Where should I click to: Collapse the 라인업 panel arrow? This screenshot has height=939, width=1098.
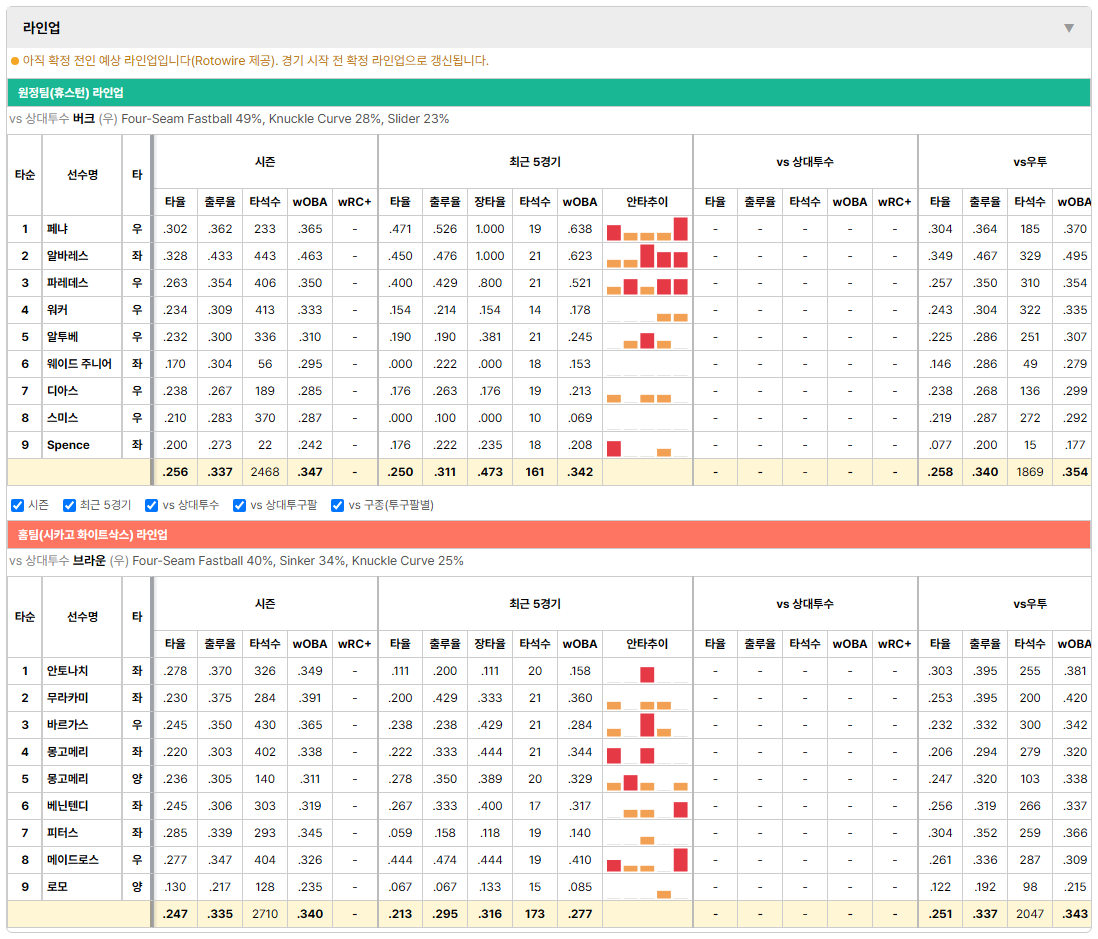click(1069, 28)
